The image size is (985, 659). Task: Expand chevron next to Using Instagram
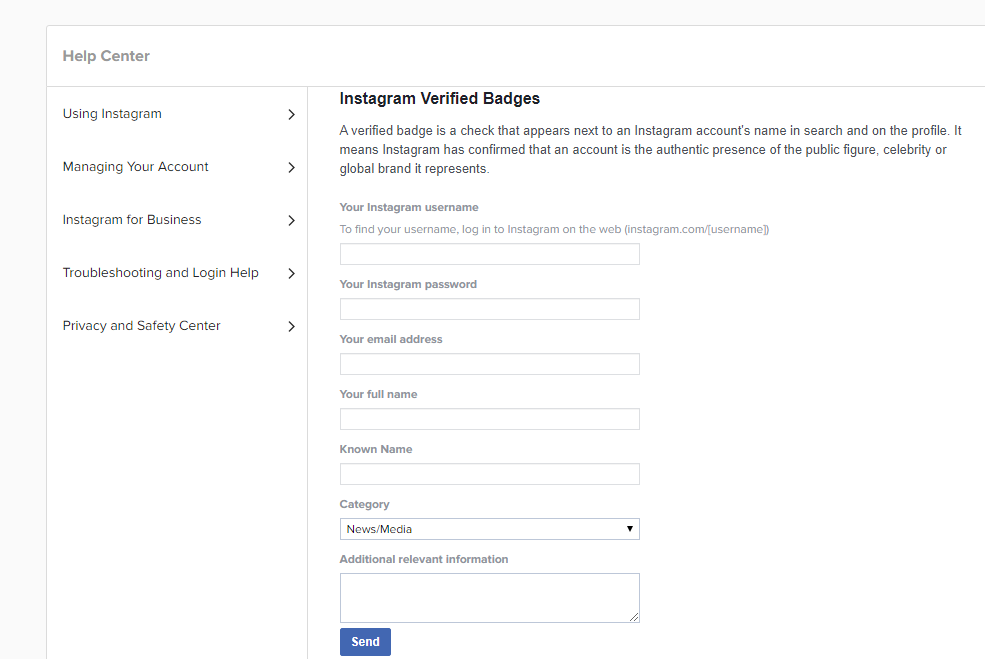click(x=291, y=114)
